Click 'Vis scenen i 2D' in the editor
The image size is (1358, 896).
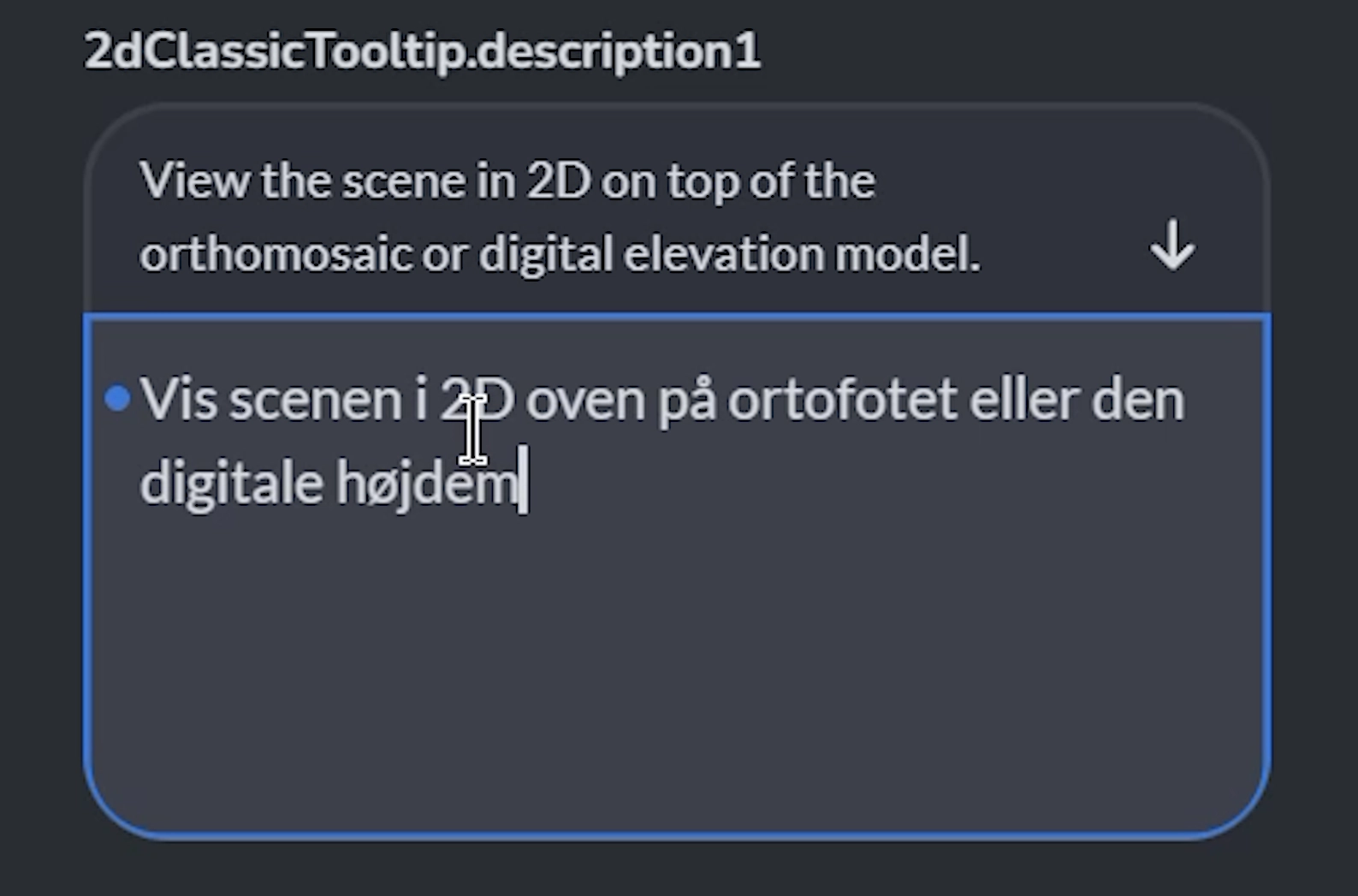[x=325, y=398]
